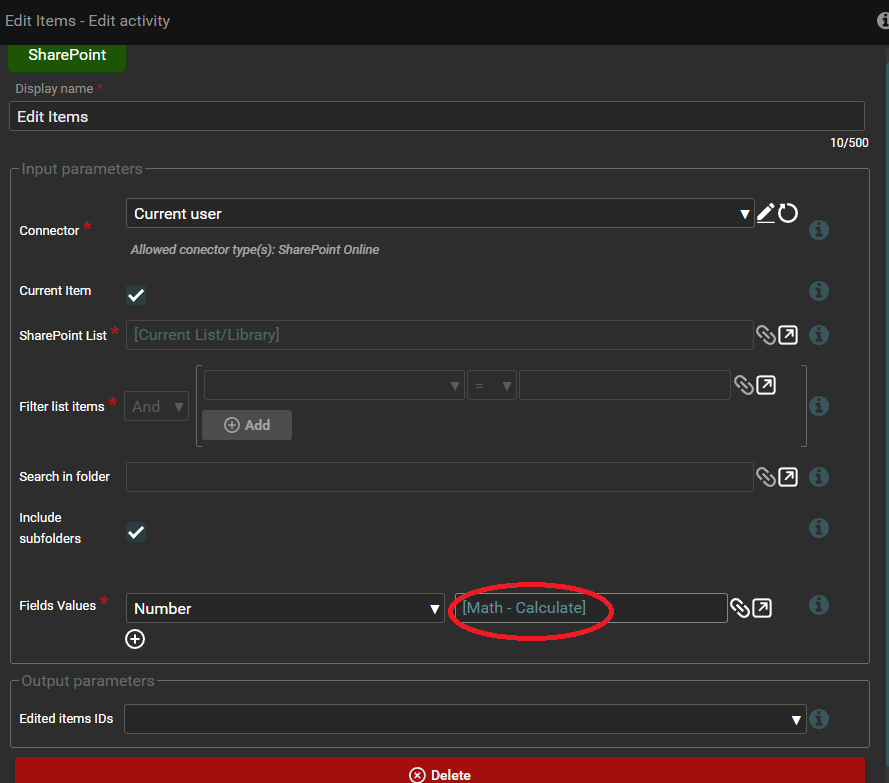The height and width of the screenshot is (783, 889).
Task: Toggle the Include subfolders checkbox
Action: point(136,532)
